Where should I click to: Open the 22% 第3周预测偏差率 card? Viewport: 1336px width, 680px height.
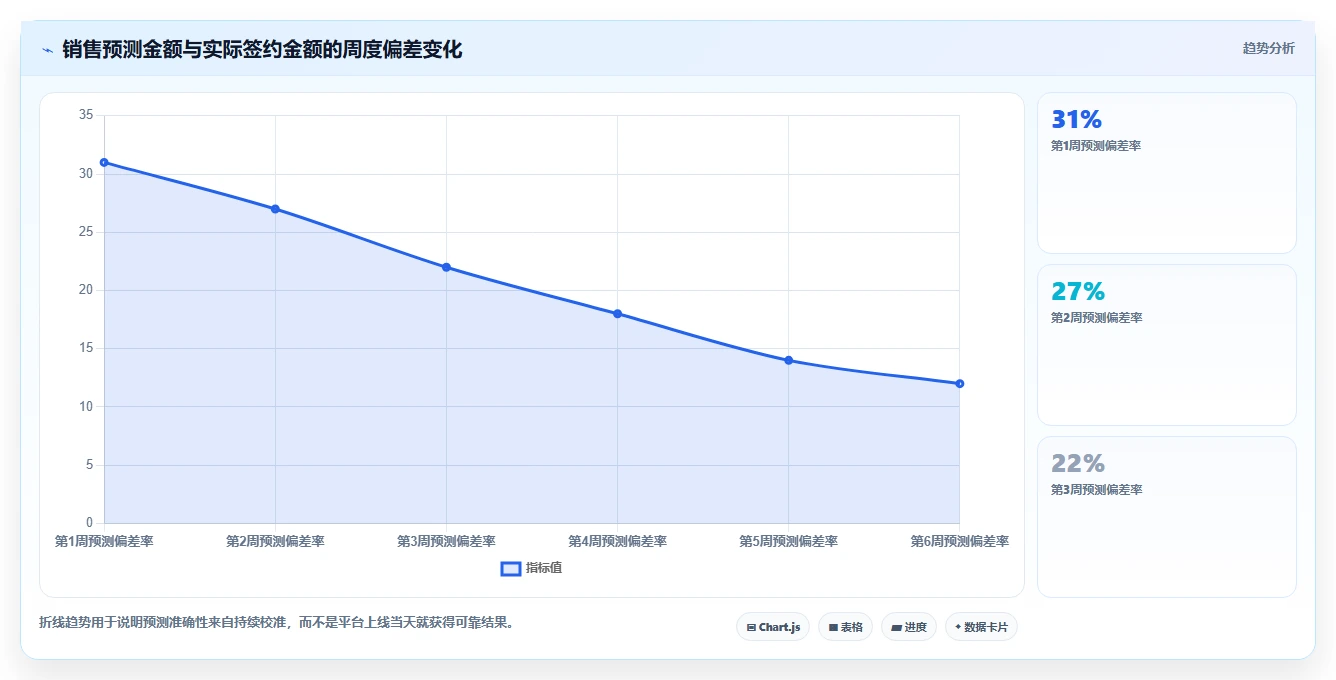coord(1166,517)
